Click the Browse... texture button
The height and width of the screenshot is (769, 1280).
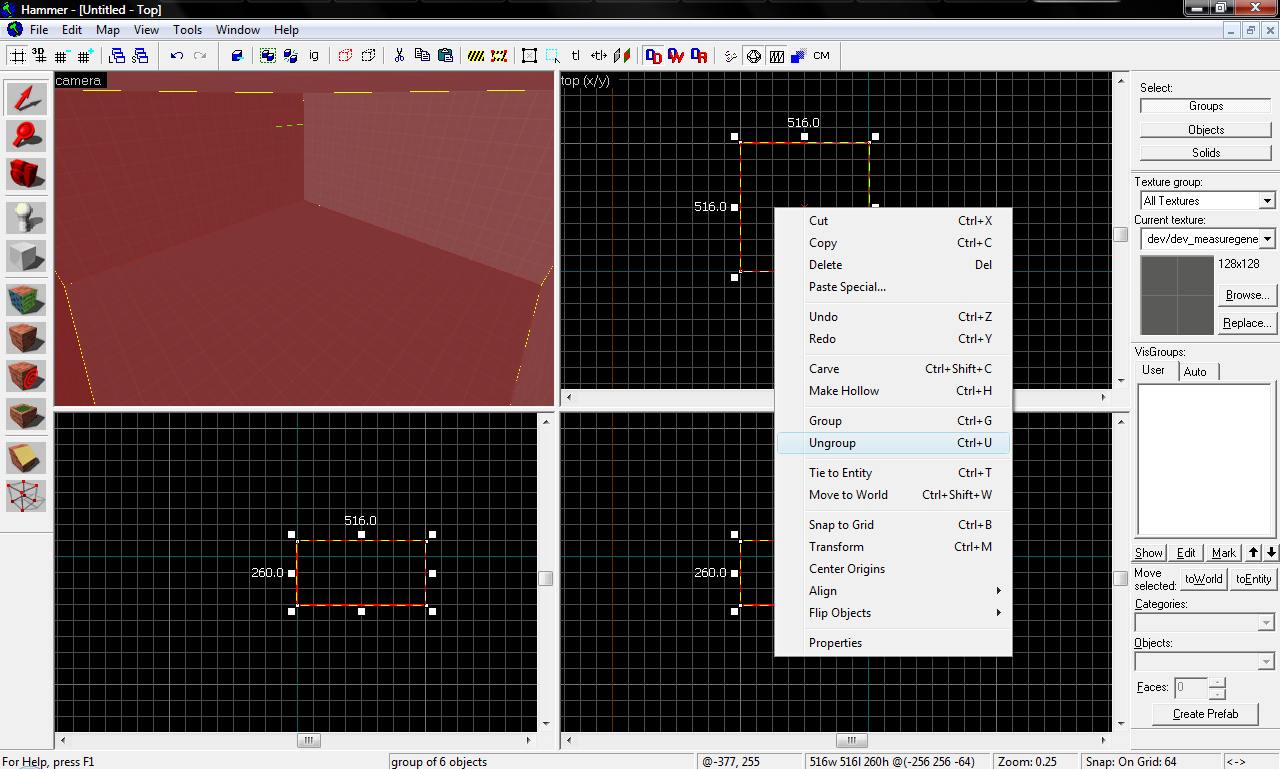[x=1246, y=295]
